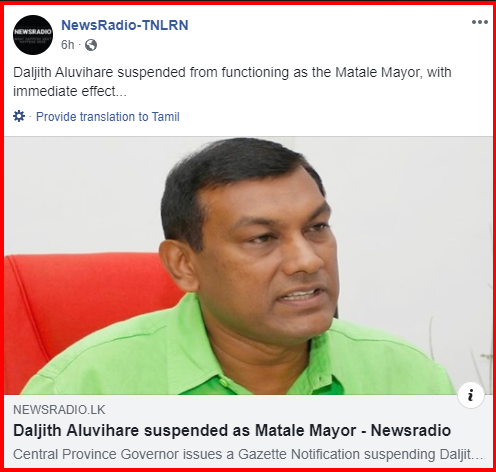The width and height of the screenshot is (496, 472).
Task: Click the NewsRadio round profile avatar
Action: (33, 35)
